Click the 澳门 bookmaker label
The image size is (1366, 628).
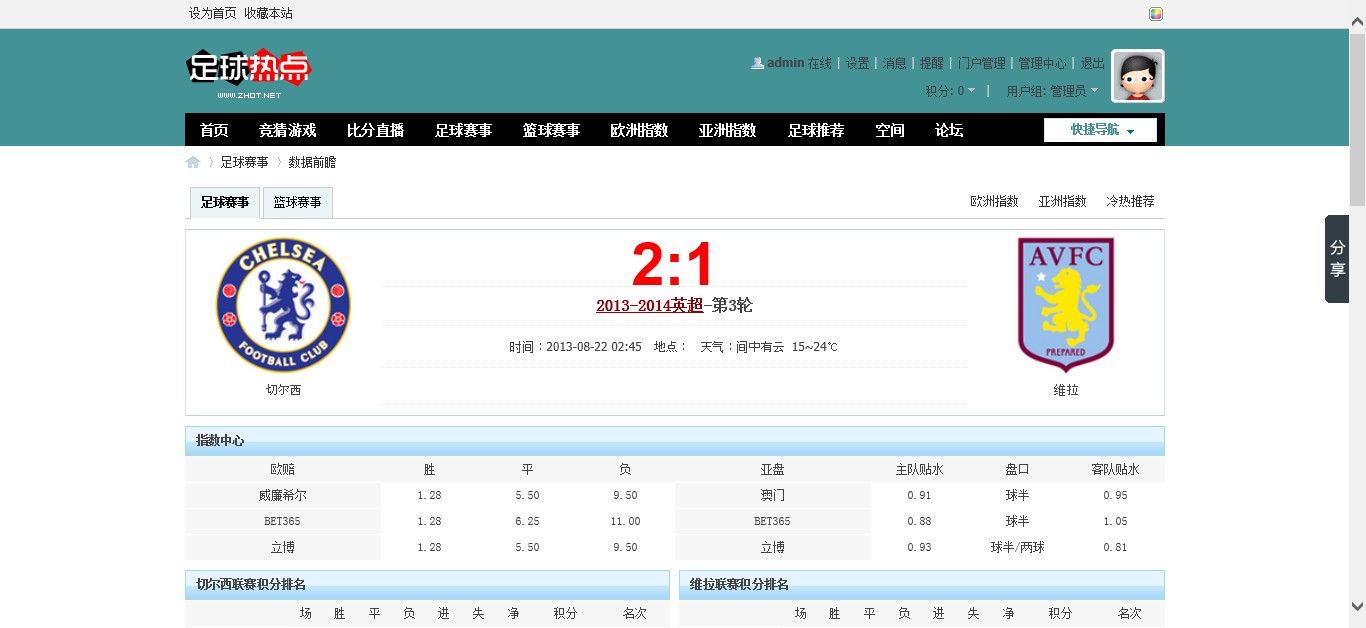coord(772,495)
